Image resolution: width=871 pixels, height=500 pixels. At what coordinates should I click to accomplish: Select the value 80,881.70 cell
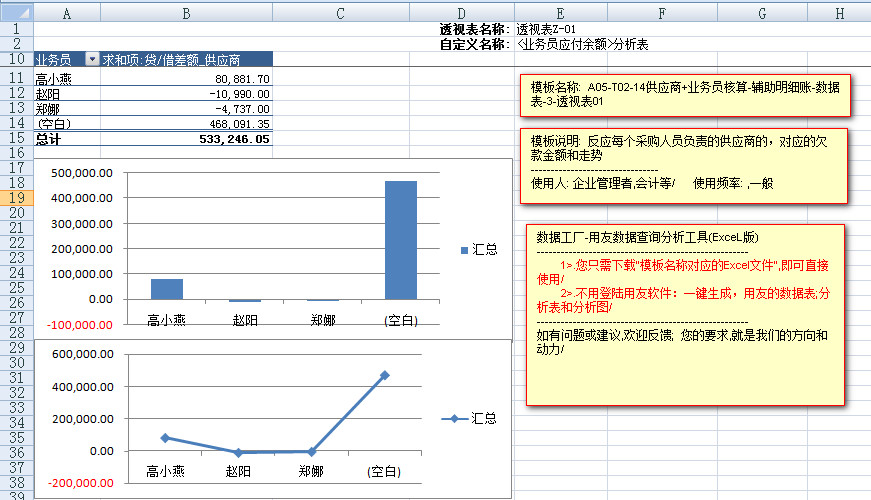pos(186,79)
